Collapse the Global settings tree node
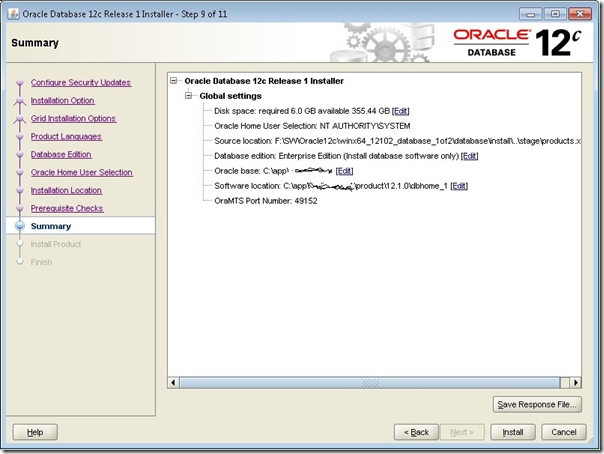The image size is (604, 454). (x=188, y=95)
